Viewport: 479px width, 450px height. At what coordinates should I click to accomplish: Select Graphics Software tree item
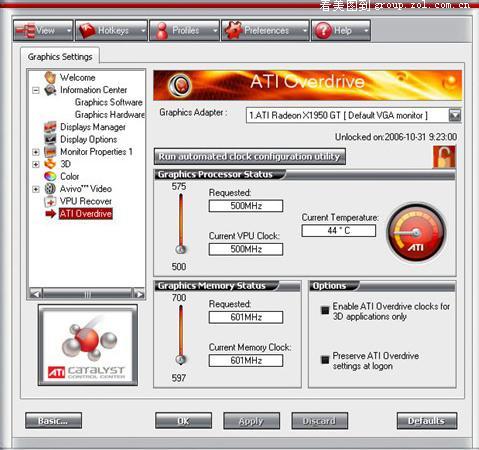(x=109, y=102)
